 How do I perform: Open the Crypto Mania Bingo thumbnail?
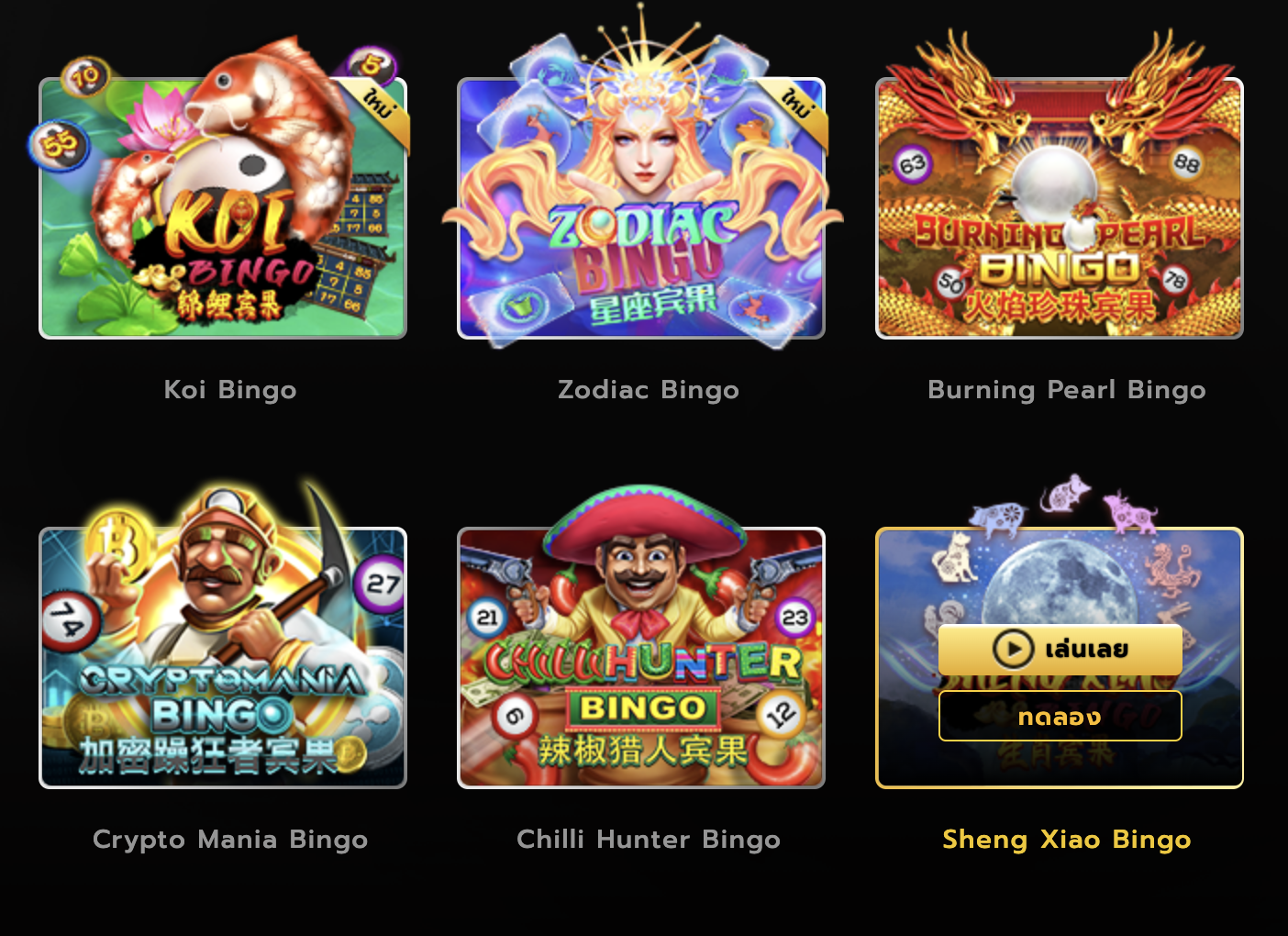(223, 658)
